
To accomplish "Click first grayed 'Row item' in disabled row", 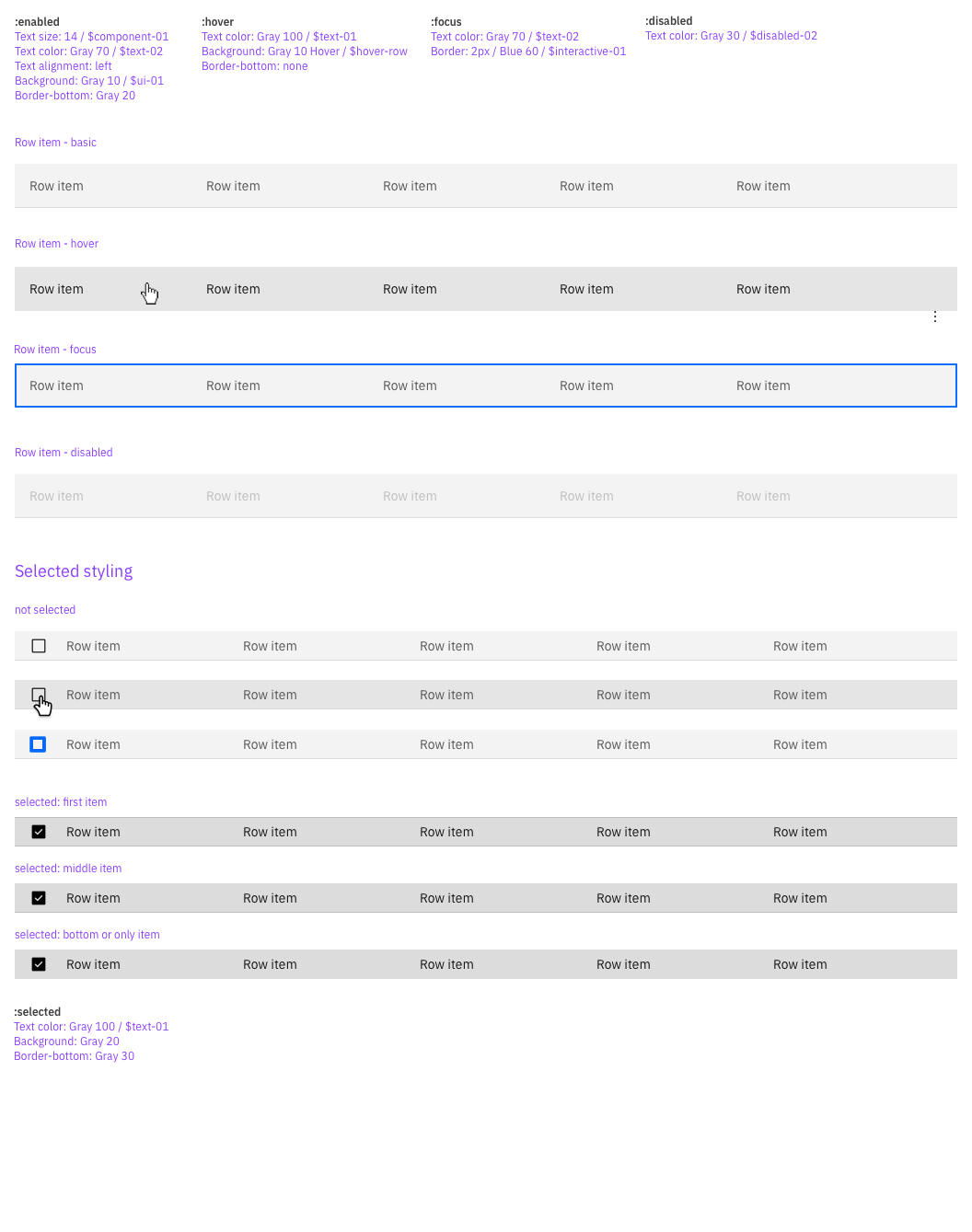I will coord(56,496).
